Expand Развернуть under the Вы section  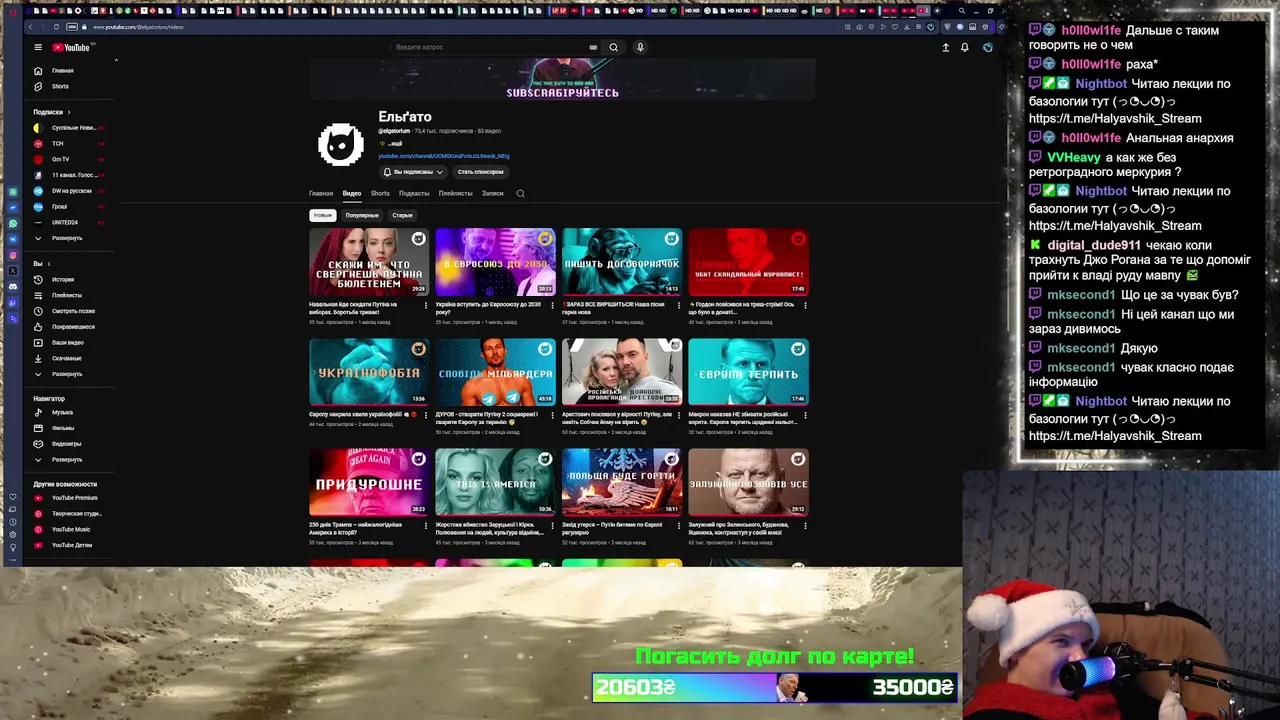tap(67, 374)
